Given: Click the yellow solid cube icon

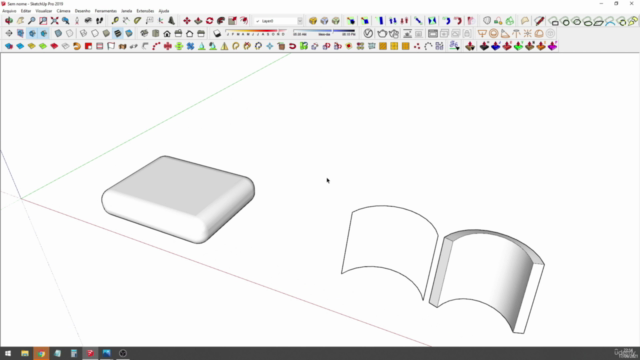Looking at the screenshot, I should tap(313, 20).
